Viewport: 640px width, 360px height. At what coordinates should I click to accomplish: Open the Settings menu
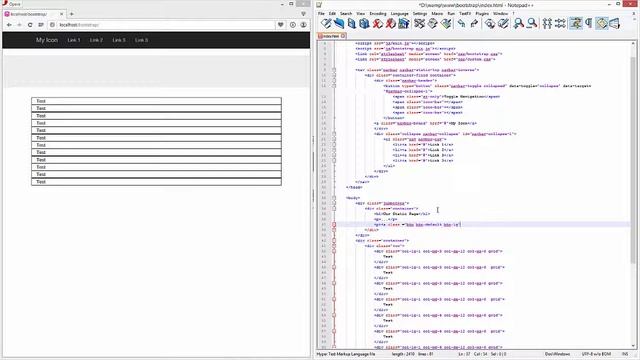[x=420, y=13]
